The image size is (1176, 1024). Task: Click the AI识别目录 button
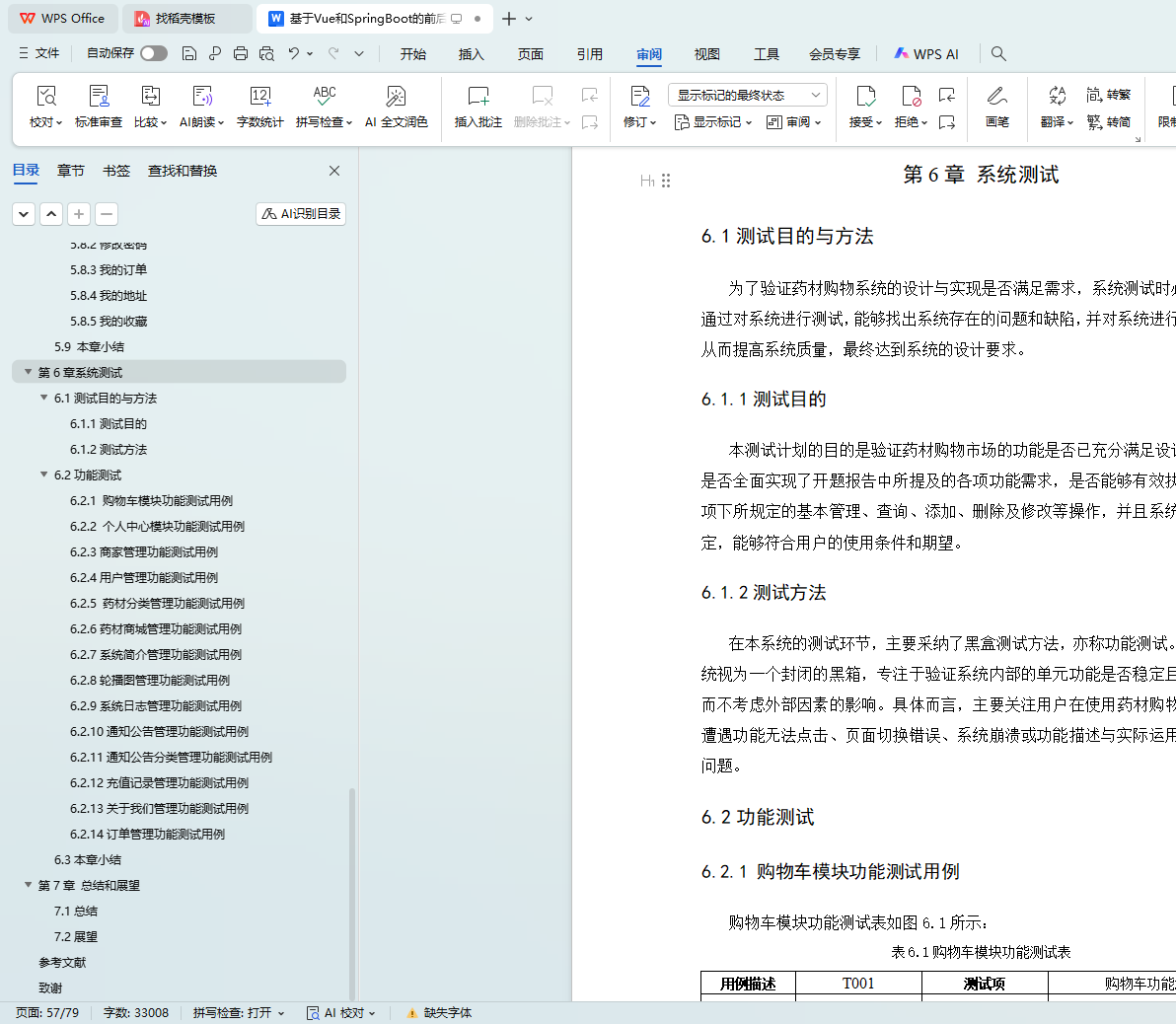click(301, 214)
